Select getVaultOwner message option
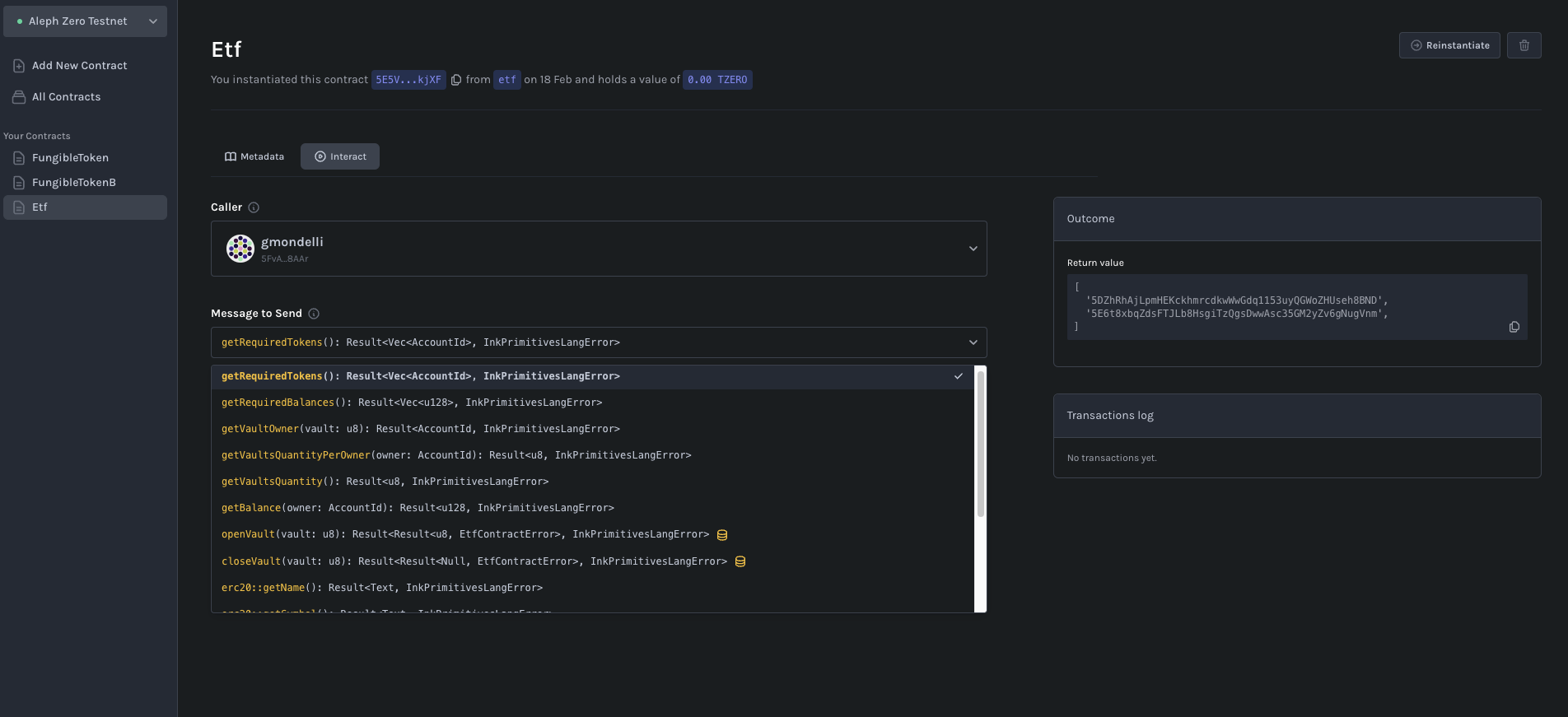Image resolution: width=1568 pixels, height=717 pixels. (x=593, y=429)
